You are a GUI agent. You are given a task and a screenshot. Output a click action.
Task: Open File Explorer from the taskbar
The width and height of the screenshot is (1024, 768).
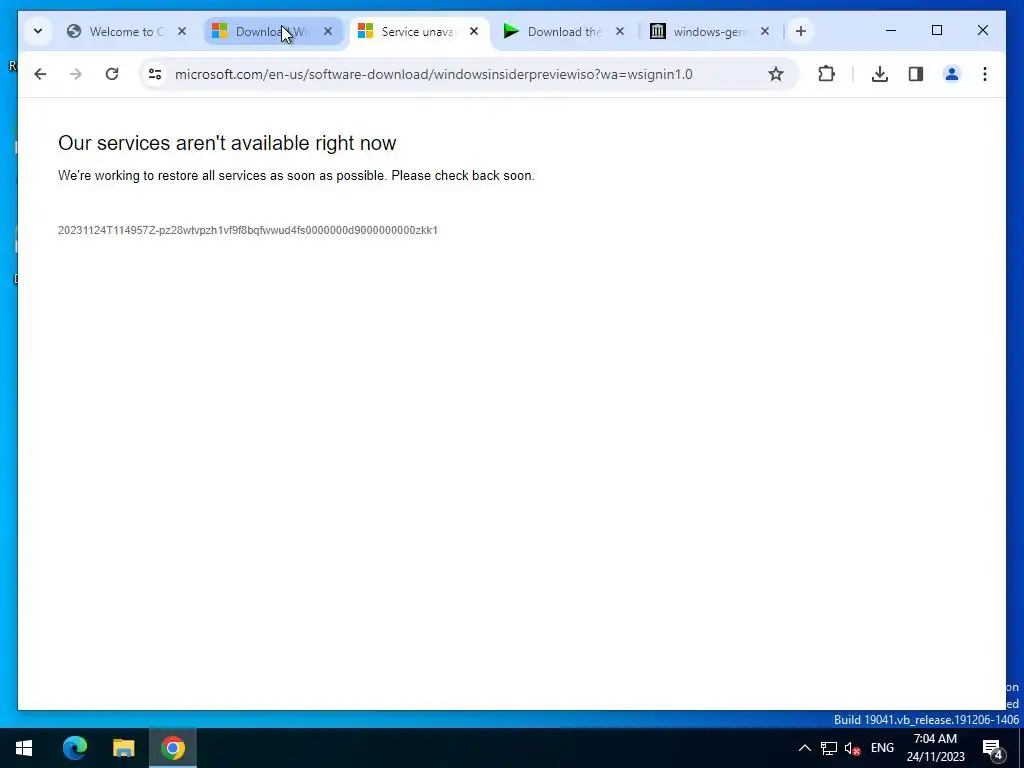[123, 748]
